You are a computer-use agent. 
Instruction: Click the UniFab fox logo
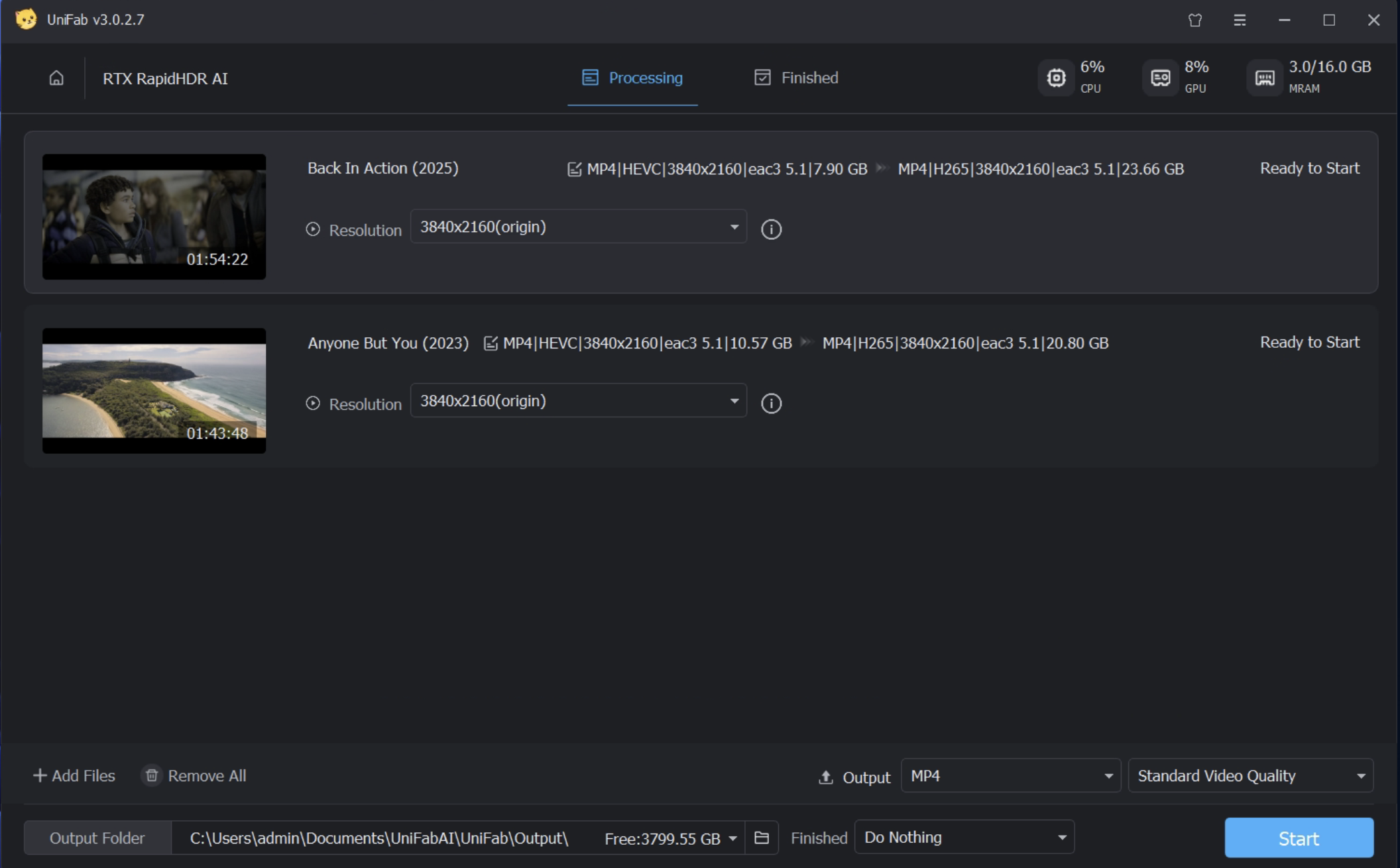pos(26,19)
